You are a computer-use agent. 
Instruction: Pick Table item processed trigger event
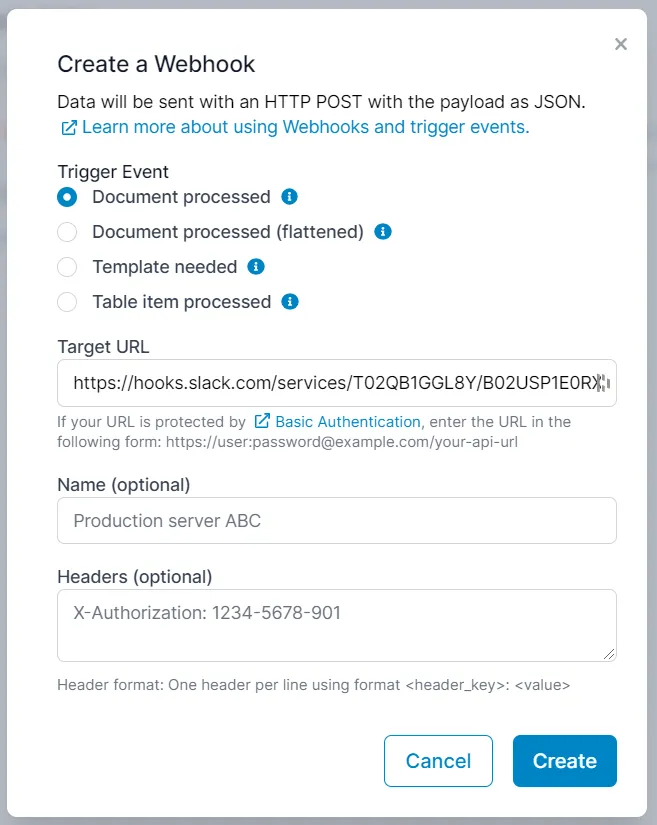click(66, 302)
